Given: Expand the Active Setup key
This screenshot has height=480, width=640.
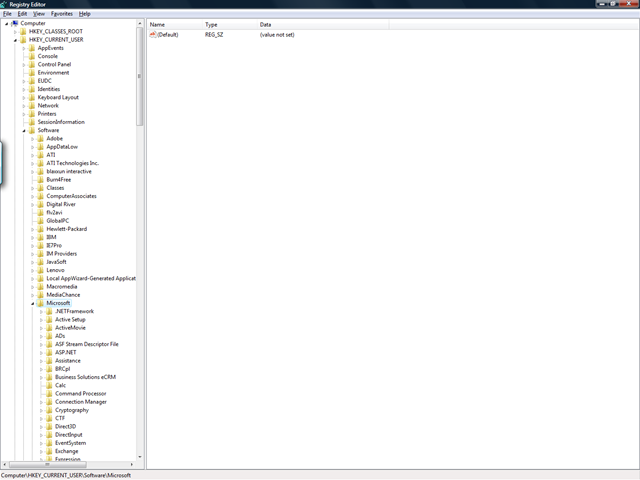Looking at the screenshot, I should click(41, 320).
